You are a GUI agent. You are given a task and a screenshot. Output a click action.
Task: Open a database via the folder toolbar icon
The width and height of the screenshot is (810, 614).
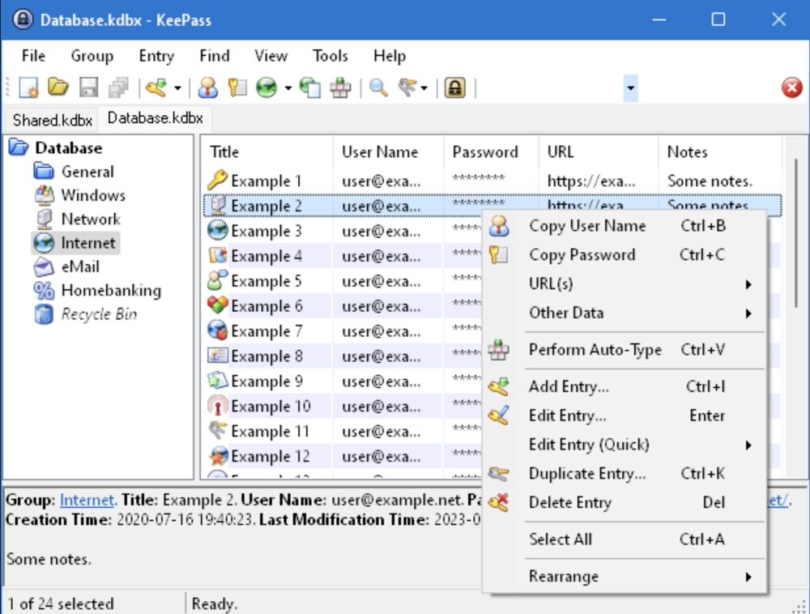pyautogui.click(x=55, y=87)
